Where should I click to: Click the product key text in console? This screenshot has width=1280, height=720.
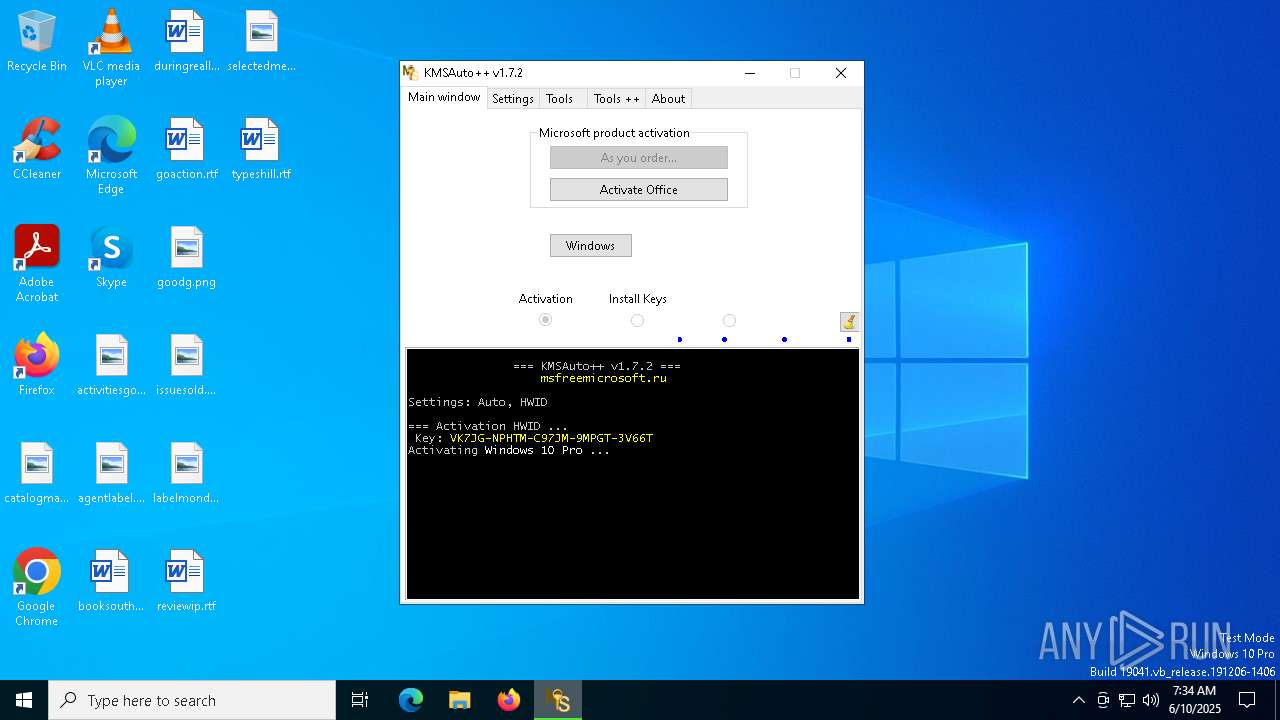[551, 438]
